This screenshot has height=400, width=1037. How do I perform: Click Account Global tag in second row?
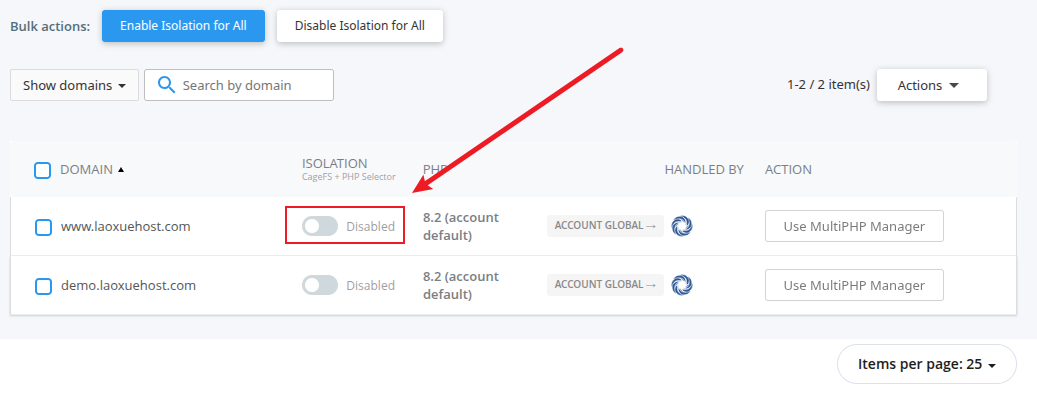[x=604, y=285]
